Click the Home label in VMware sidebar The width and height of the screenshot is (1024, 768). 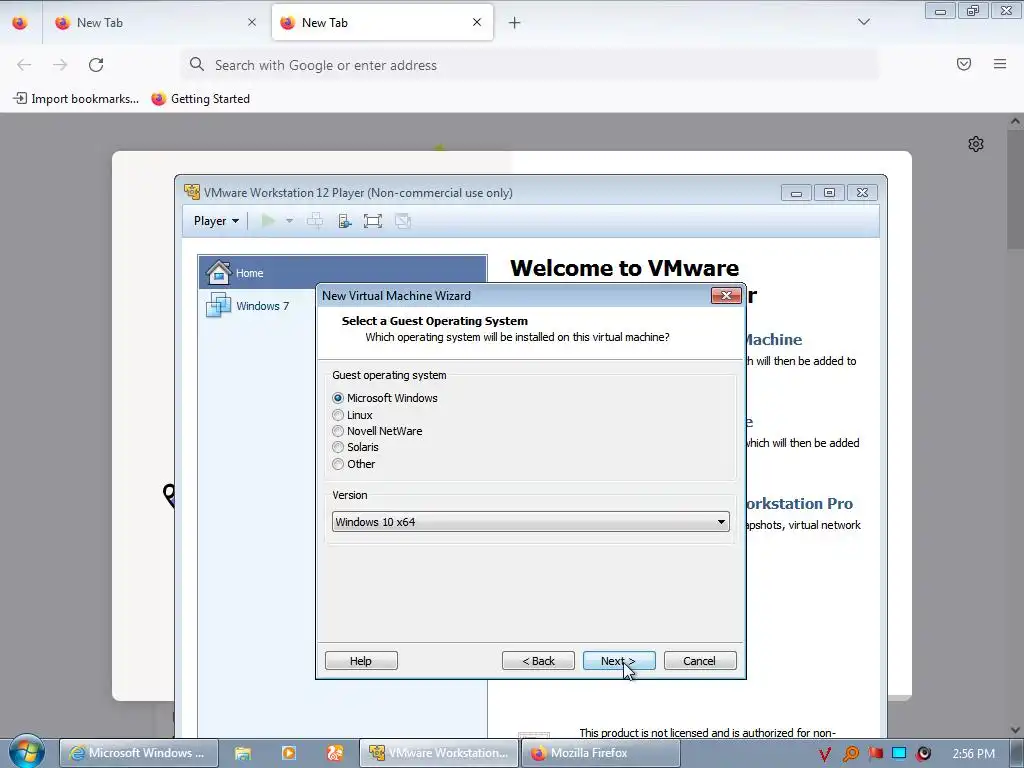click(249, 273)
